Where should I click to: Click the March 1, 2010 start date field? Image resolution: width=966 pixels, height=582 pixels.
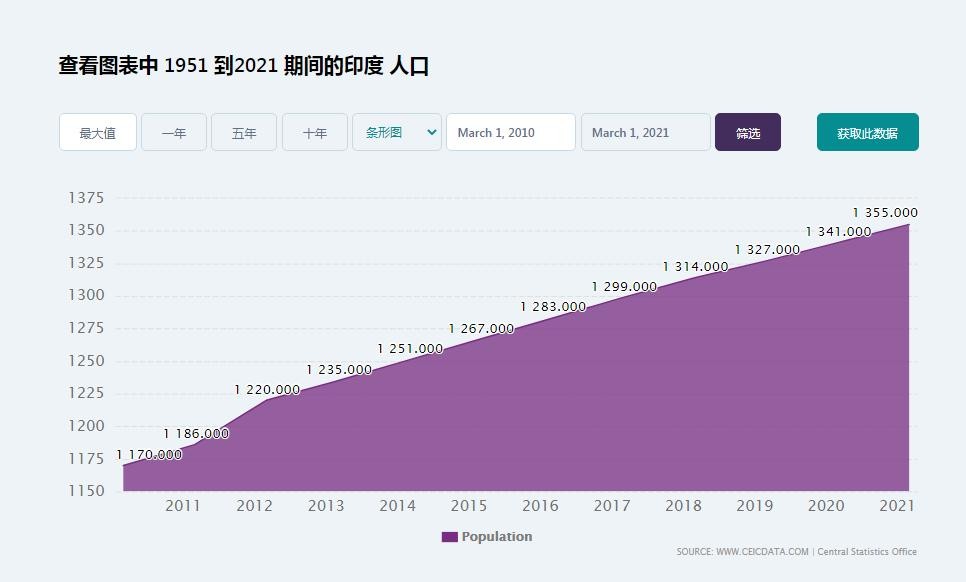(510, 133)
